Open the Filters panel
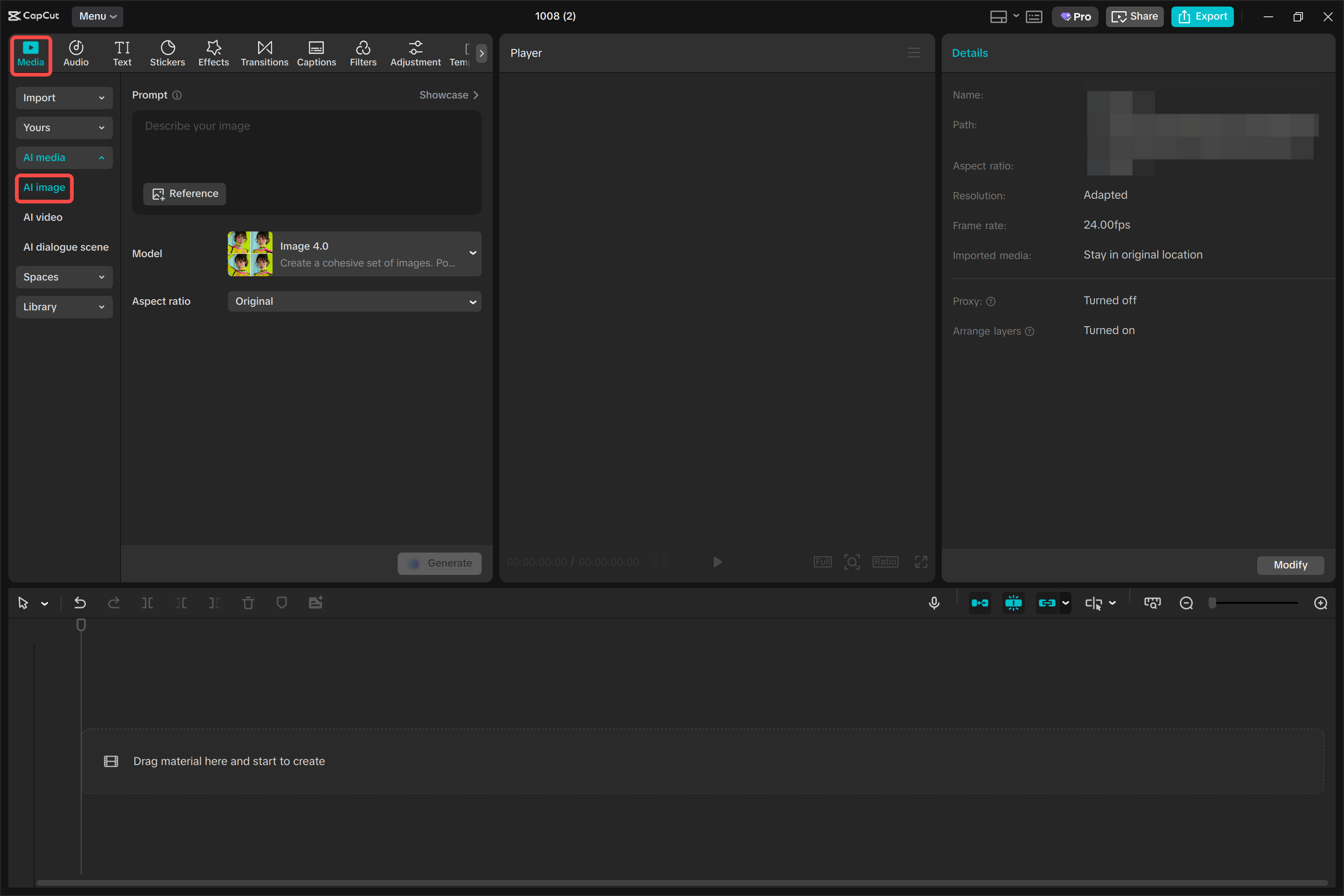The image size is (1344, 896). coord(363,53)
